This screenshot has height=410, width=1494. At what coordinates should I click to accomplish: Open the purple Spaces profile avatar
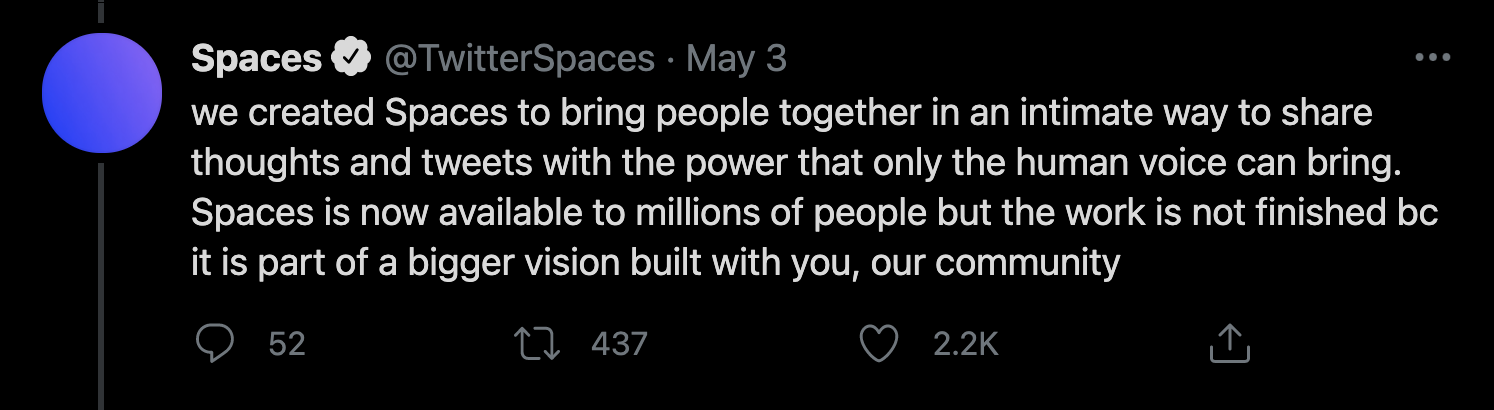coord(102,93)
